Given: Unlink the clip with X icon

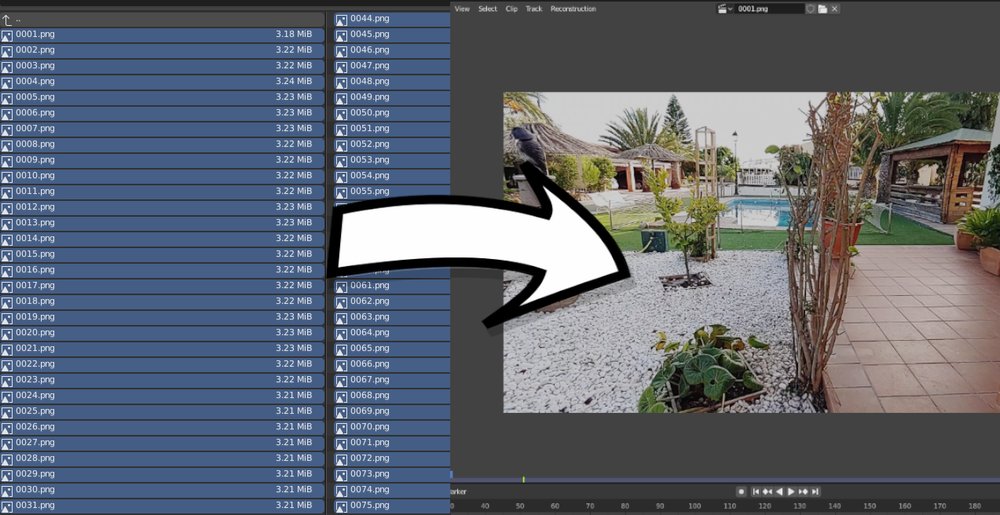Looking at the screenshot, I should 835,9.
